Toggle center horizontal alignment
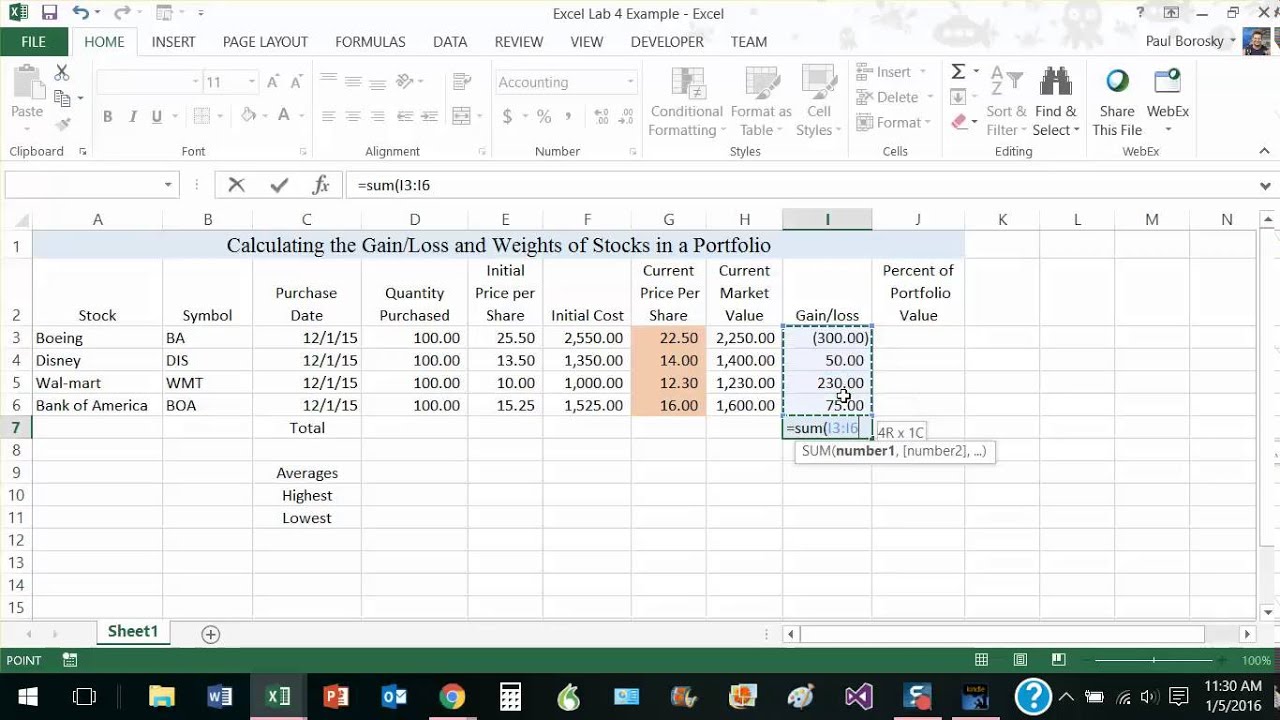The width and height of the screenshot is (1280, 720). click(353, 116)
